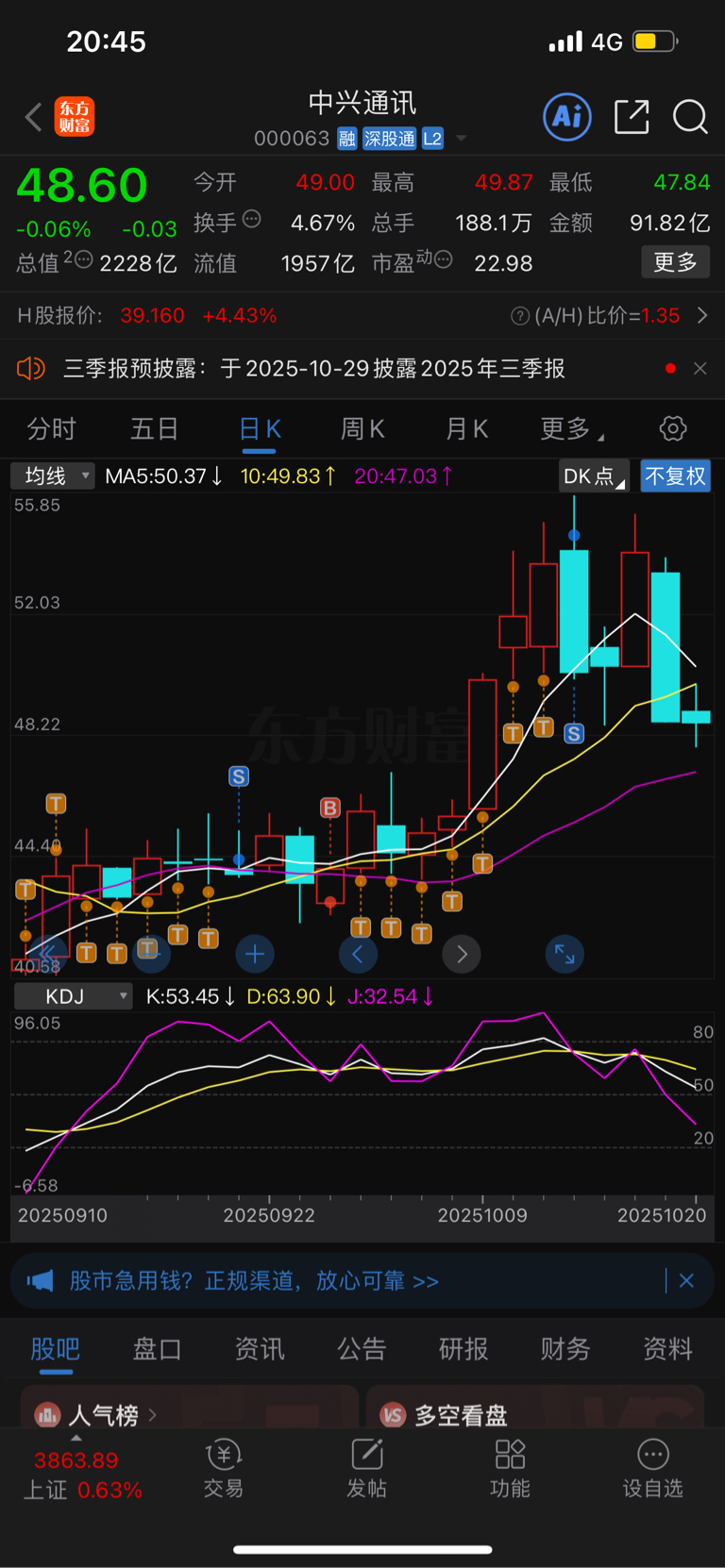Screen dimensions: 725x1568
Task: Open the 资讯 tab
Action: [x=260, y=1349]
